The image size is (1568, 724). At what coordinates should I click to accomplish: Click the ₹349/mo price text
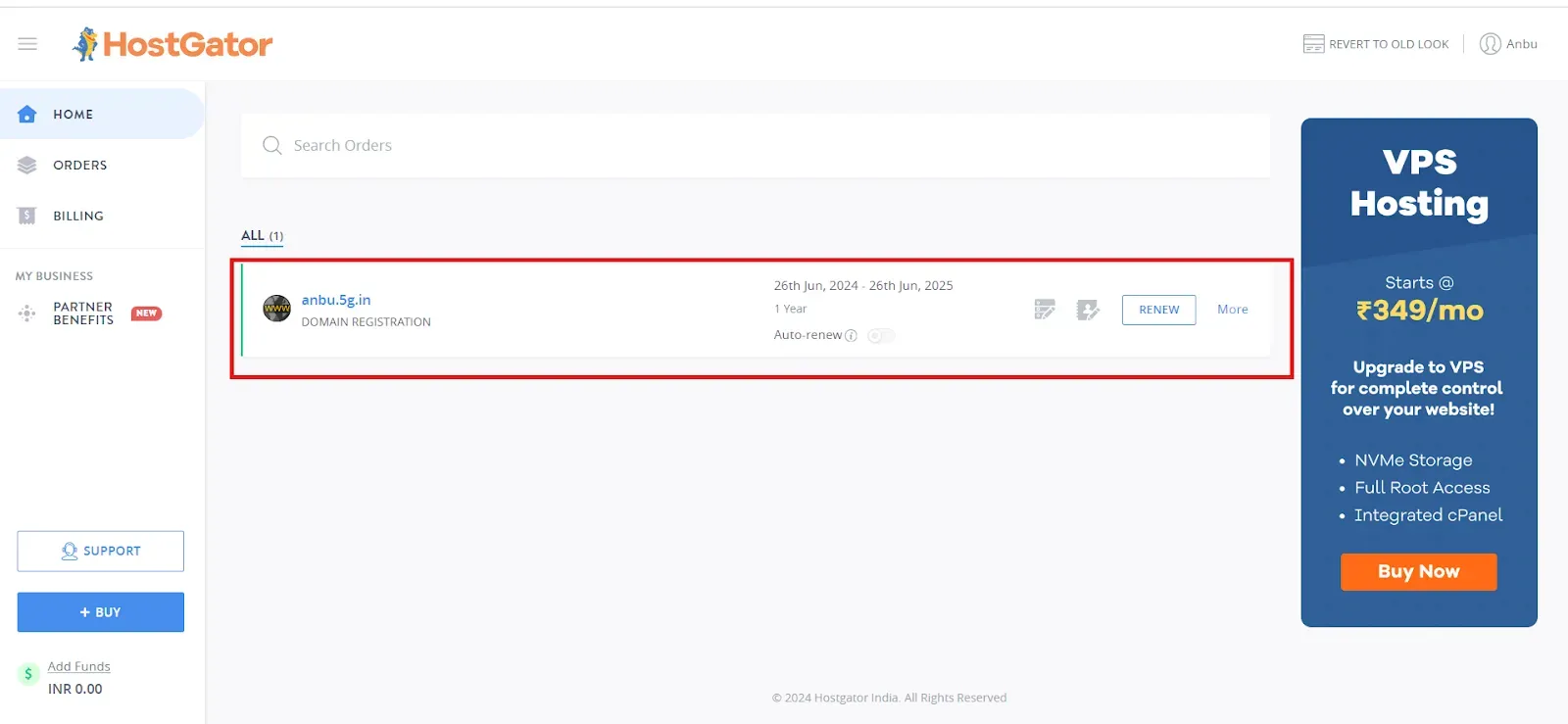point(1419,311)
